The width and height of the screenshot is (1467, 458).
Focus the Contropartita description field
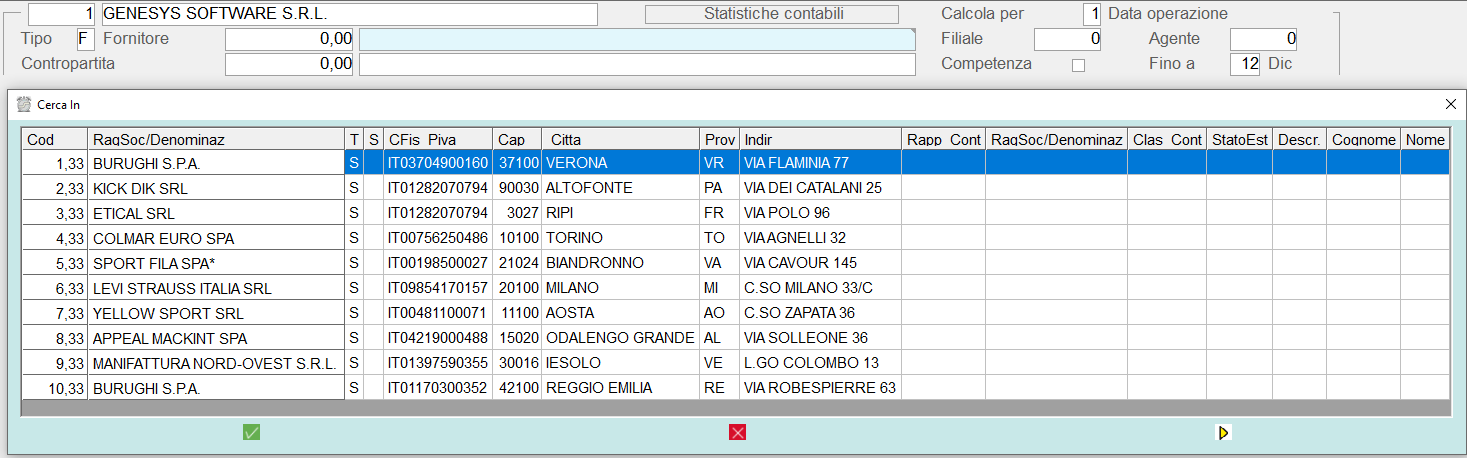636,64
